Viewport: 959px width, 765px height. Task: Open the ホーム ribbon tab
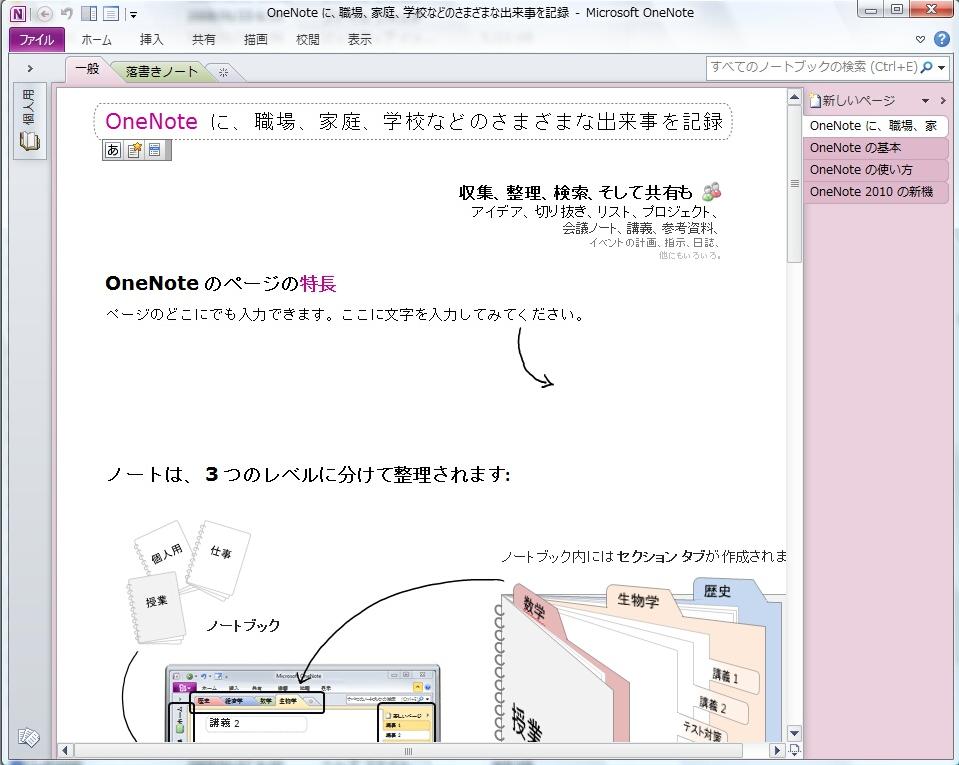(96, 40)
